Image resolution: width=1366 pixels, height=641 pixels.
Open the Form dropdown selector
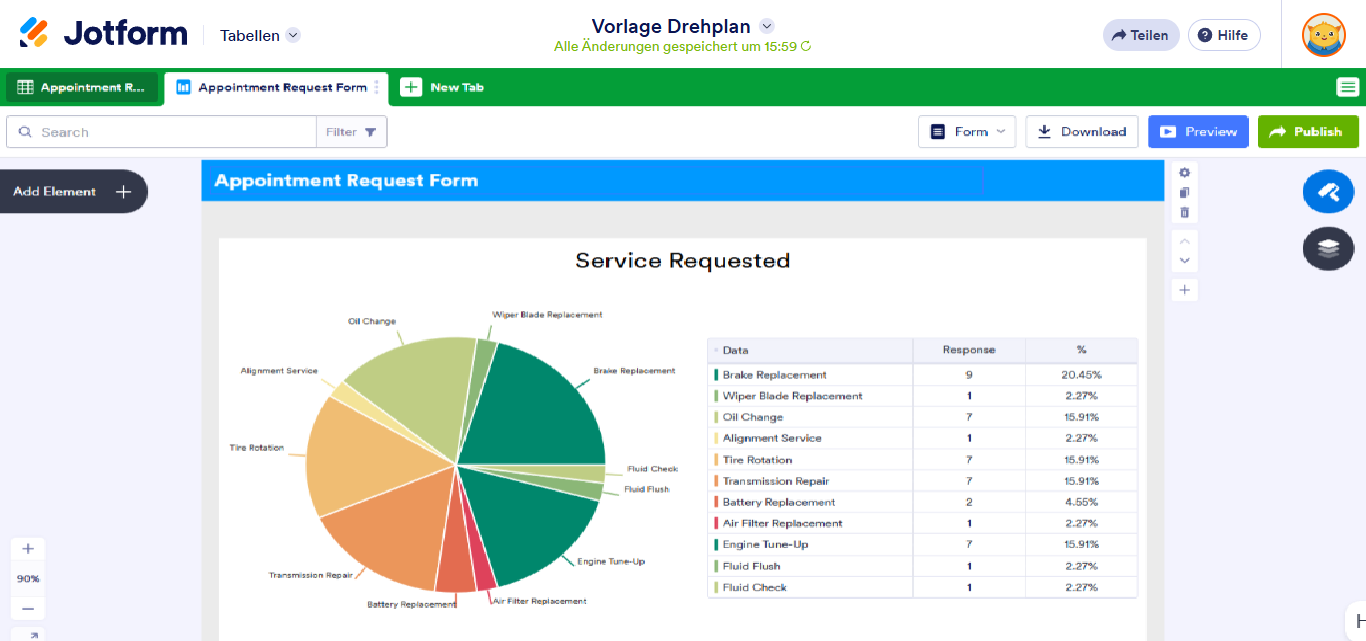coord(966,132)
